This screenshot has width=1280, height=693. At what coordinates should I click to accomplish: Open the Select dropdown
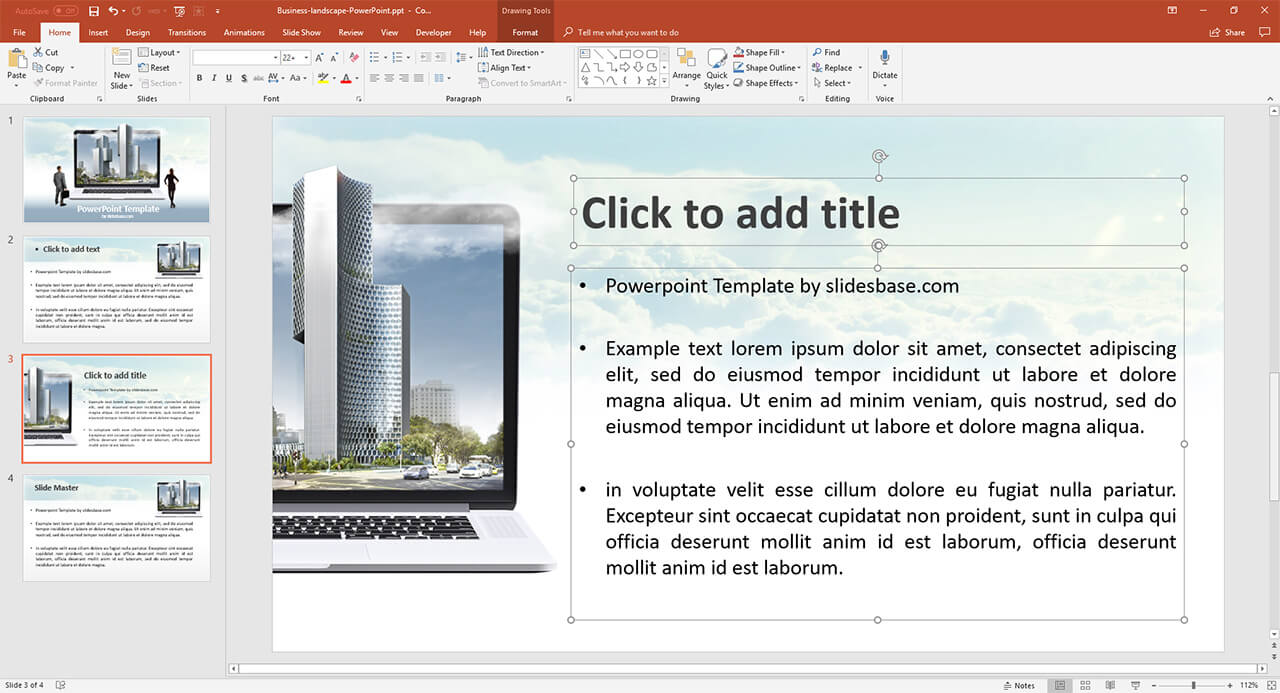point(832,83)
